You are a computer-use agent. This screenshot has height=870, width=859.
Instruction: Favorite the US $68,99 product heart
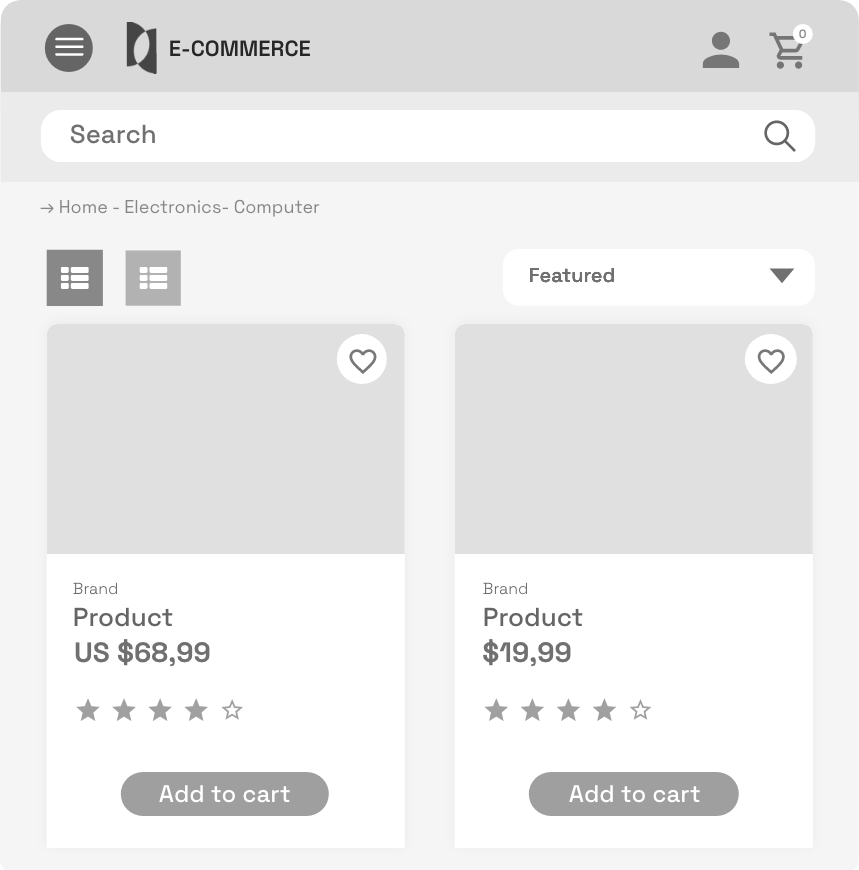[x=362, y=360]
